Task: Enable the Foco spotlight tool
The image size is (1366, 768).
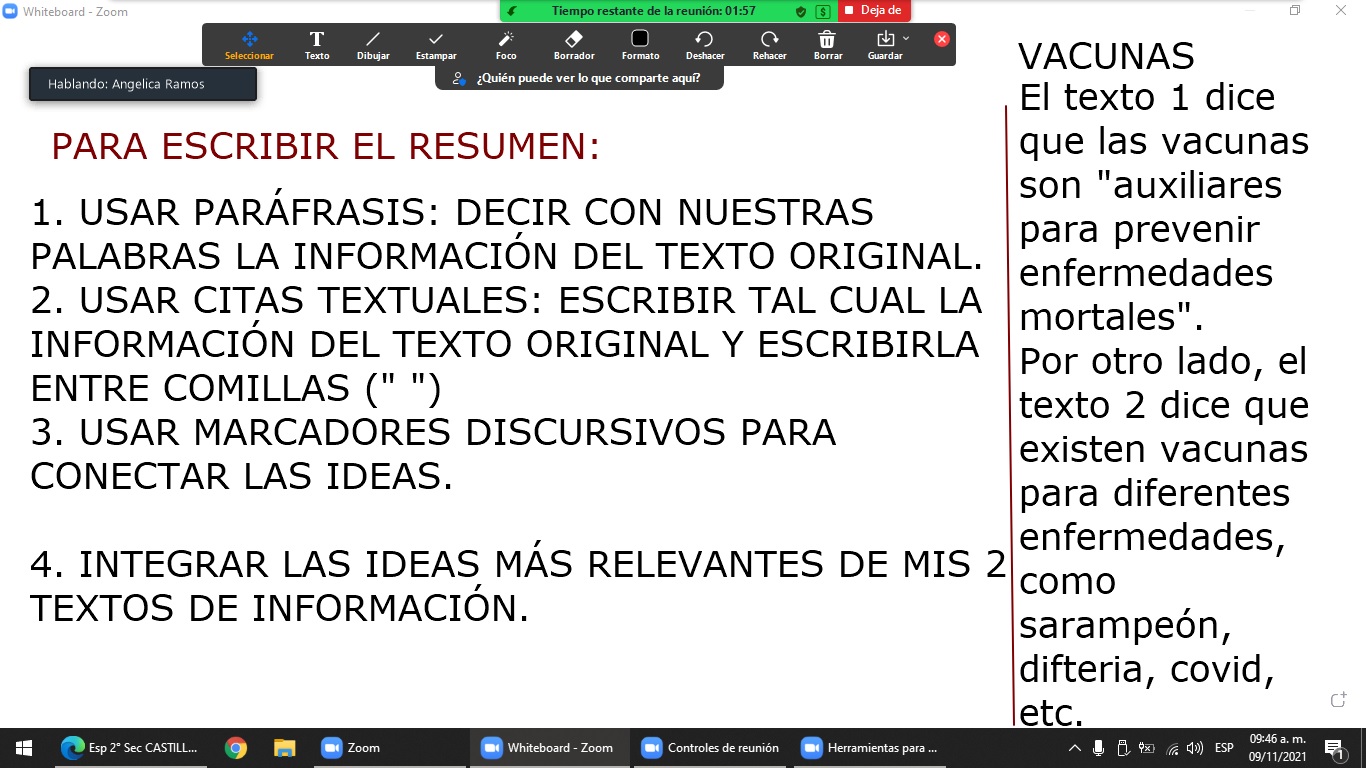Action: (506, 44)
